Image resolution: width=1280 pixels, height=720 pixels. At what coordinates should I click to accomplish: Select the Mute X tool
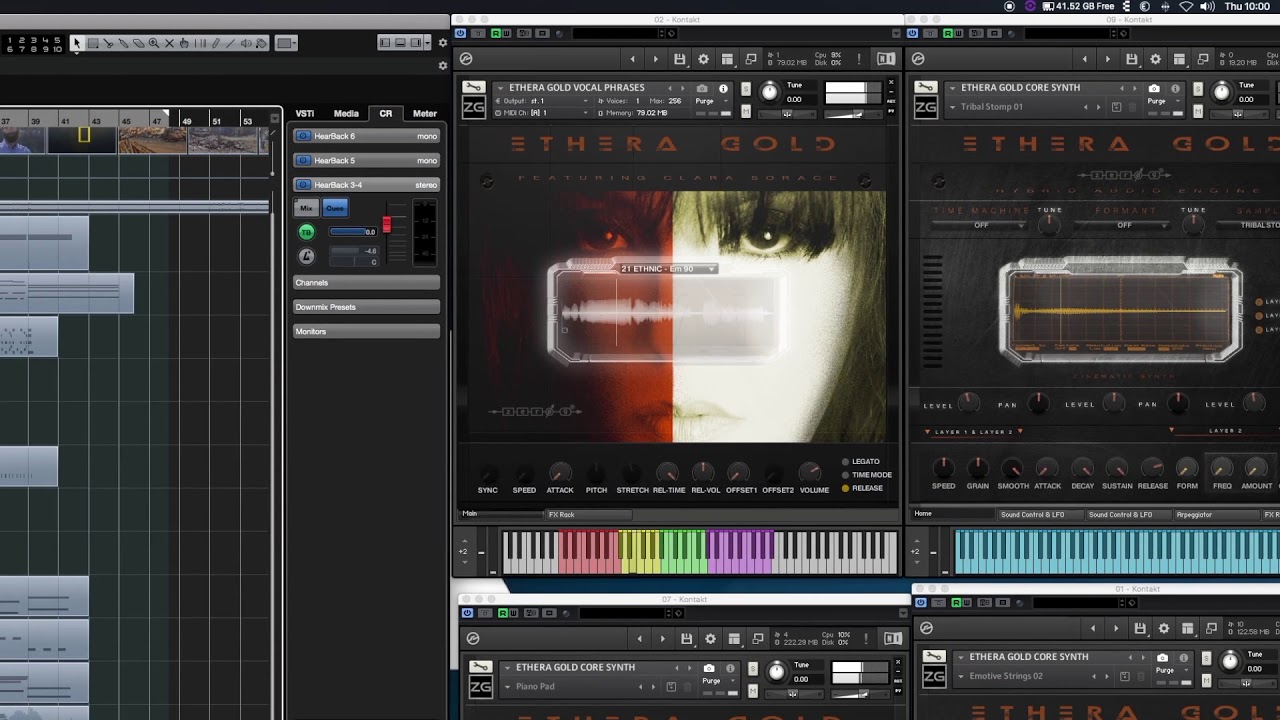tap(169, 43)
